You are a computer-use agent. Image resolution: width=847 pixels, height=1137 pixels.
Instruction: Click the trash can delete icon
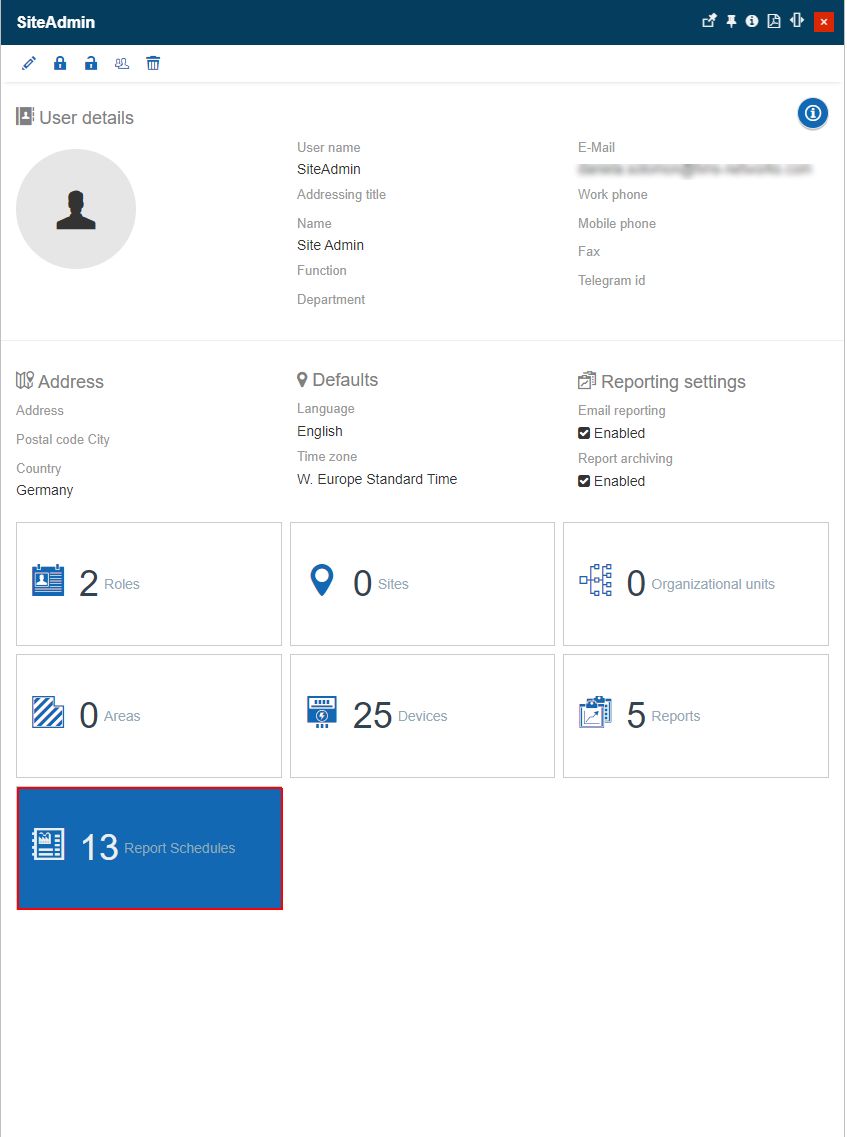pyautogui.click(x=153, y=64)
